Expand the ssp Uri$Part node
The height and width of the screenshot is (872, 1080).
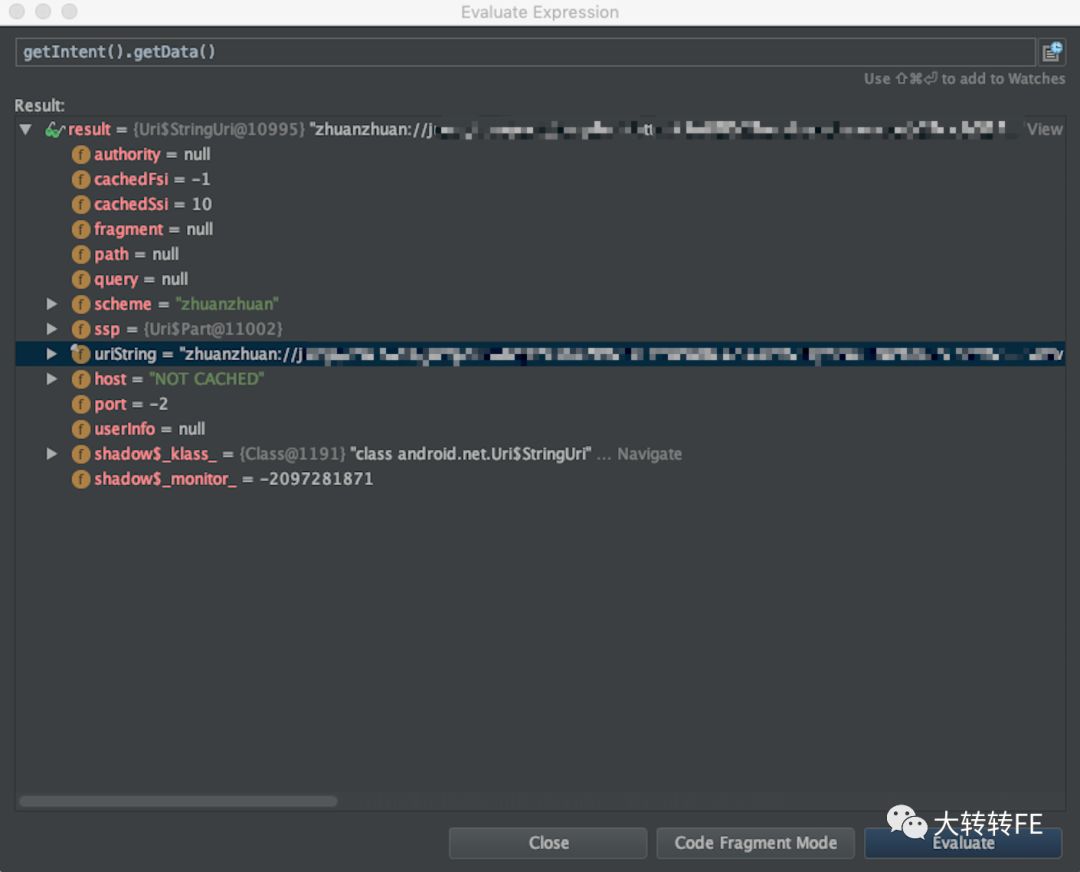click(x=52, y=329)
